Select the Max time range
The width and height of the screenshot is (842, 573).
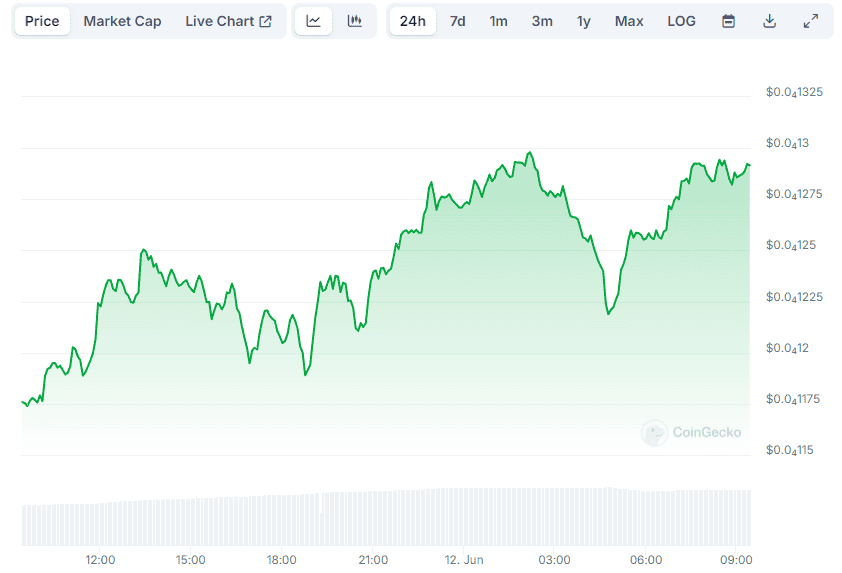coord(629,21)
